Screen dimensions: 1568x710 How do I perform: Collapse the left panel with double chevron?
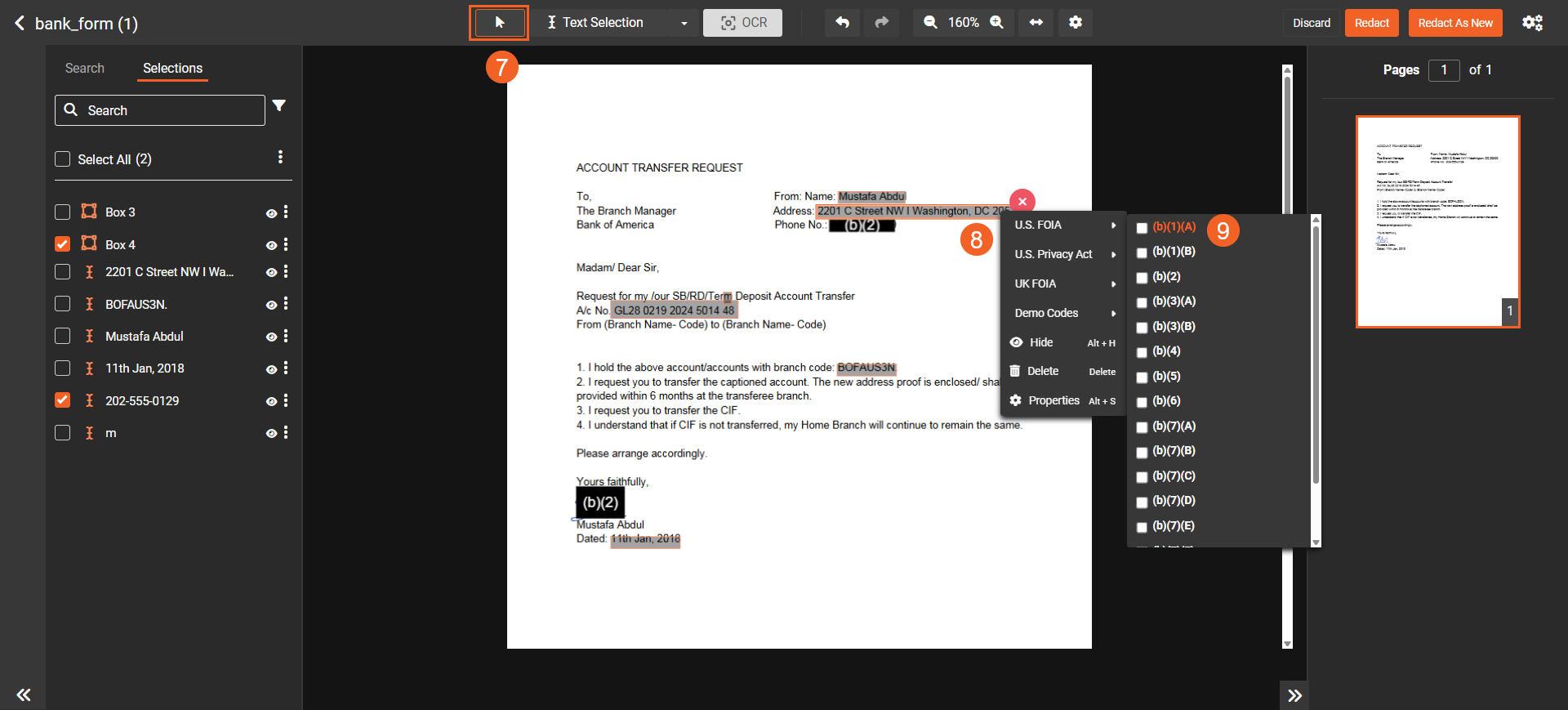coord(24,694)
